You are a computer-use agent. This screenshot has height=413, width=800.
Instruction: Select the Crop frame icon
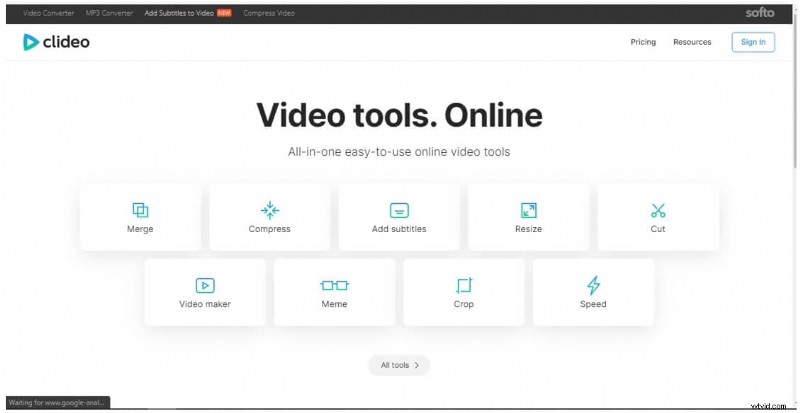pos(464,285)
